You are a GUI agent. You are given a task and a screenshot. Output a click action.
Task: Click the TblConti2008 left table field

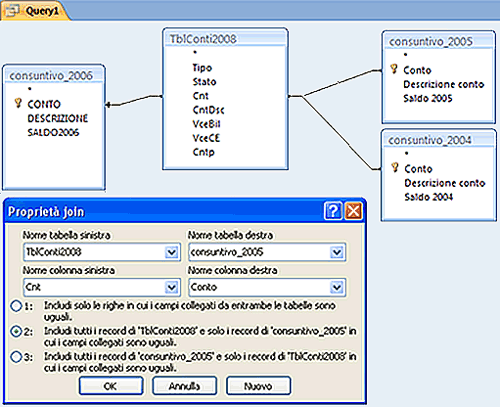(x=102, y=252)
